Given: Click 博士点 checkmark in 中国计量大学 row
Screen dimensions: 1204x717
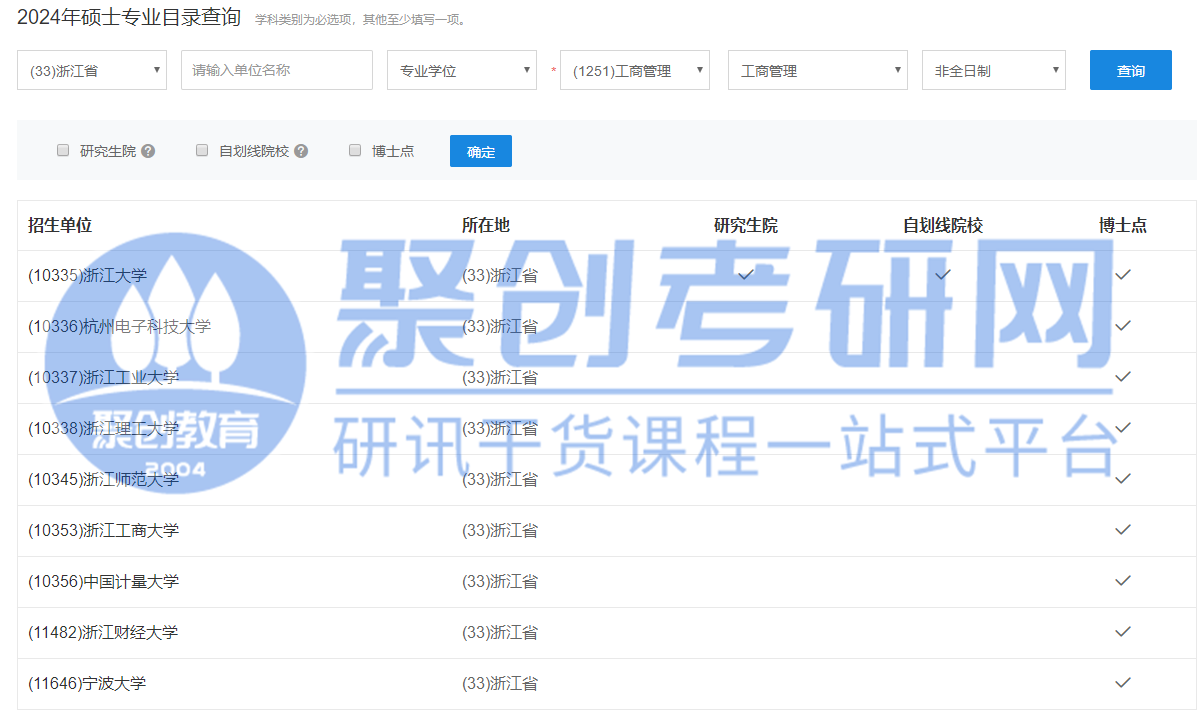Looking at the screenshot, I should [1123, 580].
